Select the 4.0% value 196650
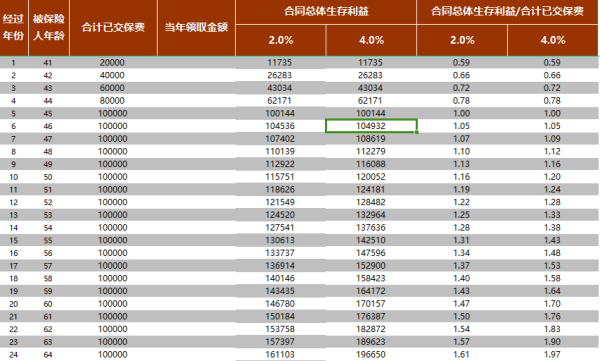Image resolution: width=600 pixels, height=361 pixels. tap(371, 354)
